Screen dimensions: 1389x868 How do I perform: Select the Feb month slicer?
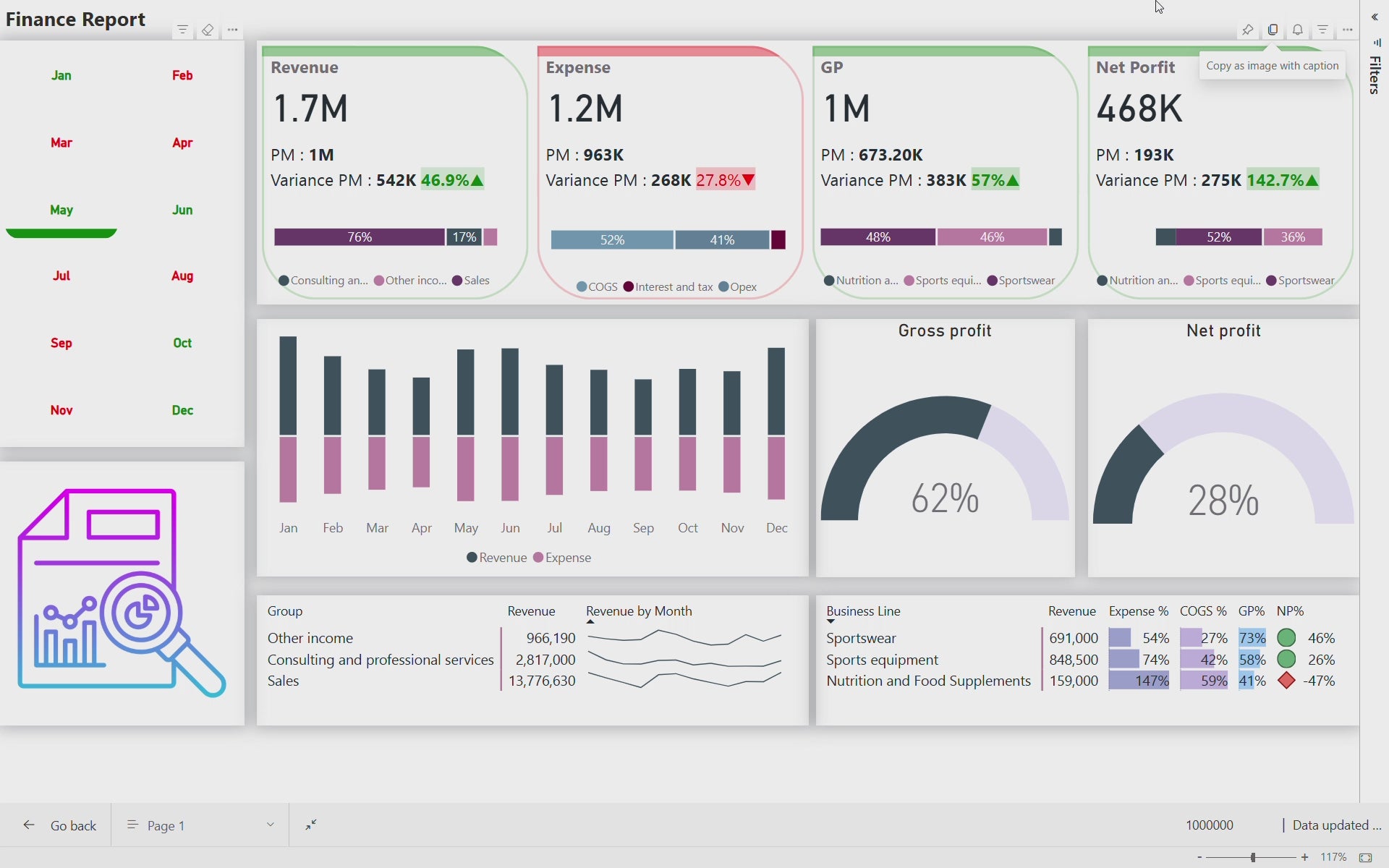(x=182, y=75)
